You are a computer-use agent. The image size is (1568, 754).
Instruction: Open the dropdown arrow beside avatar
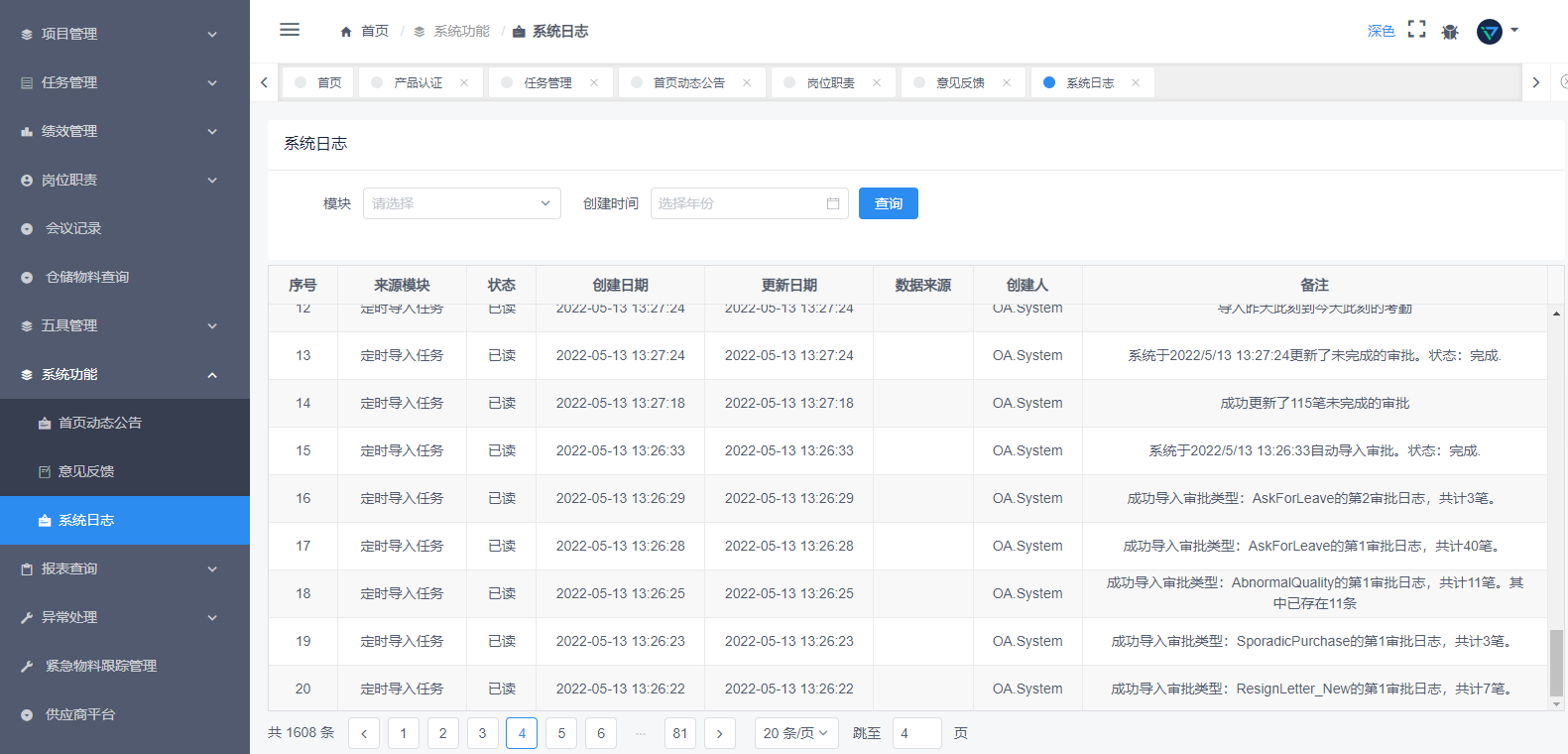[1514, 31]
